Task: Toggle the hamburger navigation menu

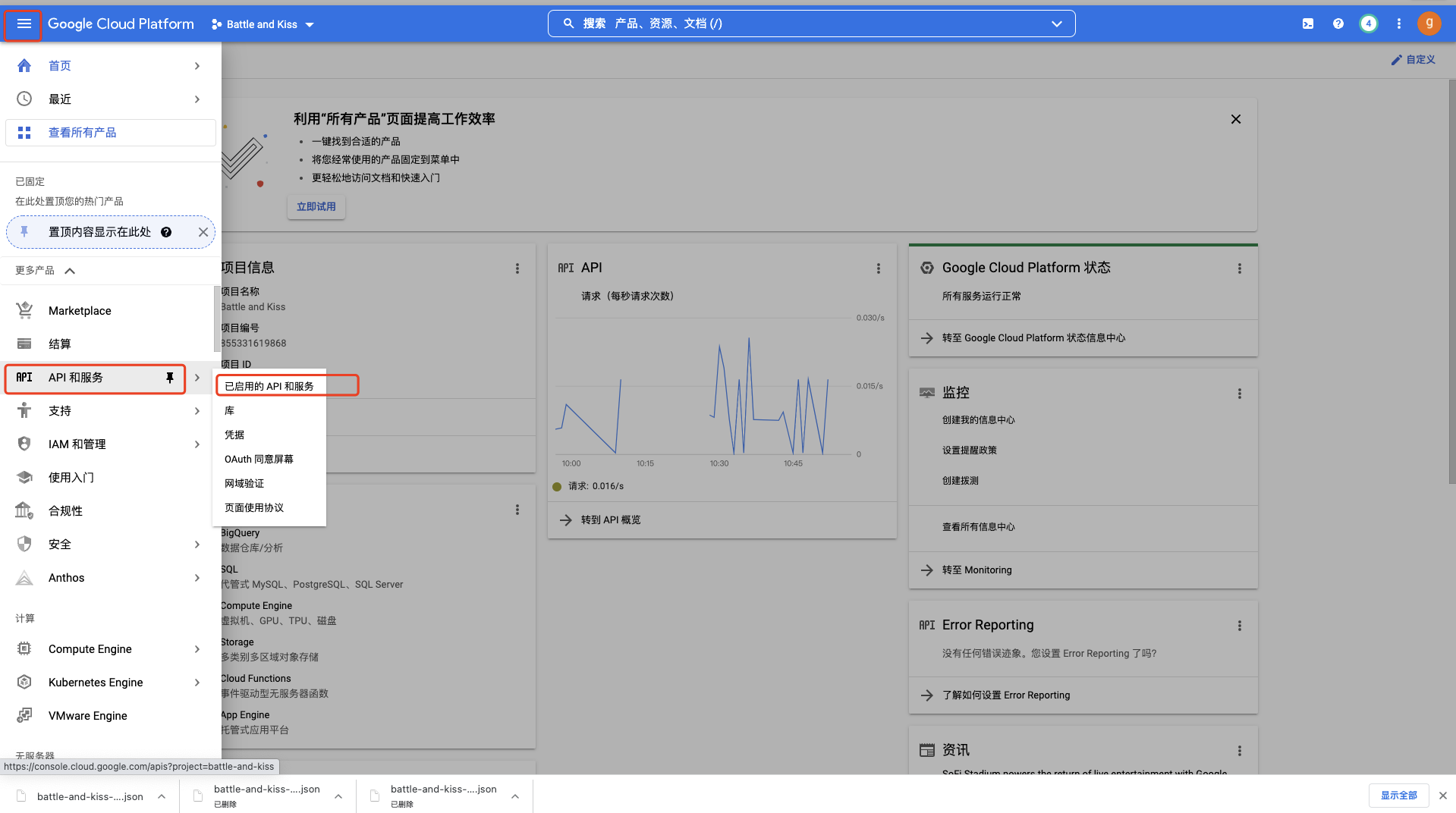Action: [x=24, y=24]
